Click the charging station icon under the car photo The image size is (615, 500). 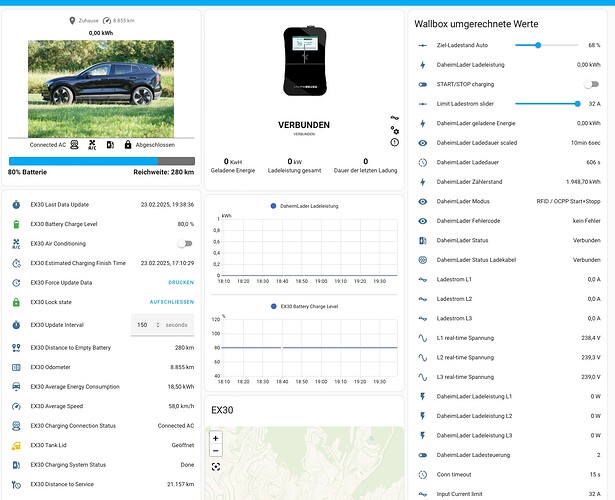(x=110, y=145)
